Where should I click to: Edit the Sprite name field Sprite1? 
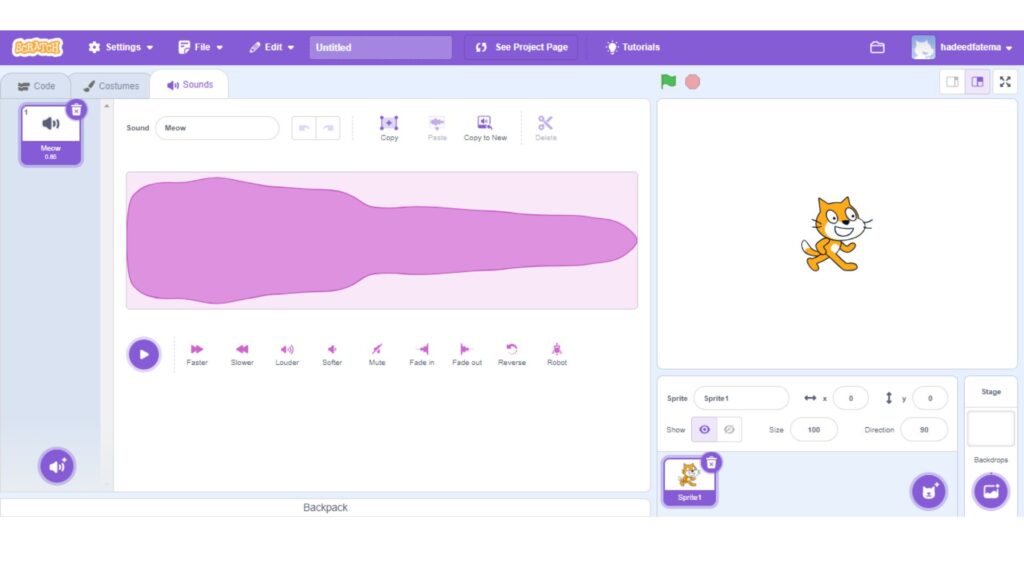point(741,398)
